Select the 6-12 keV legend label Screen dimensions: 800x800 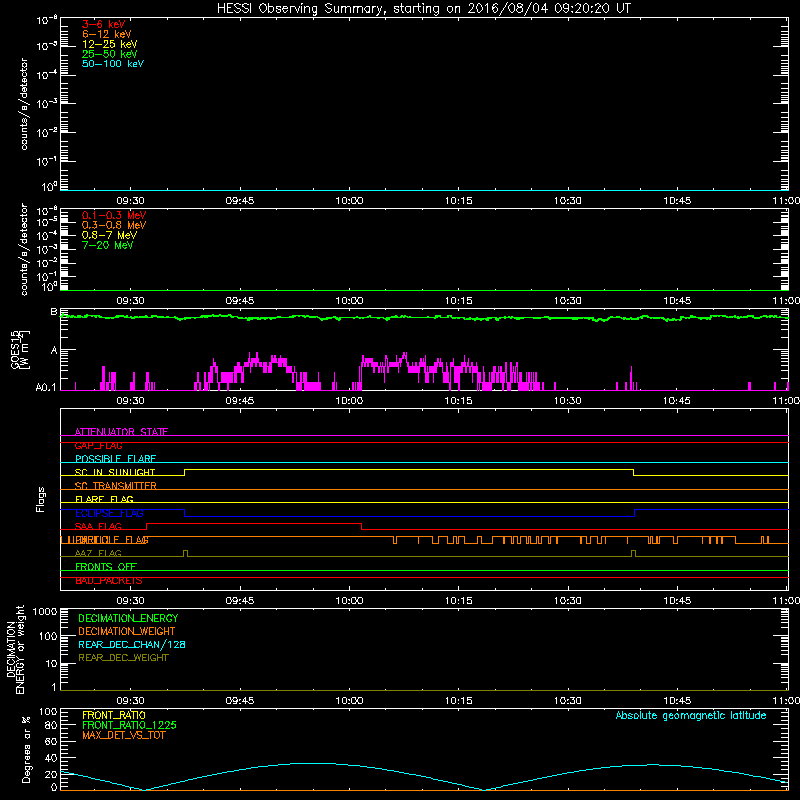point(107,34)
